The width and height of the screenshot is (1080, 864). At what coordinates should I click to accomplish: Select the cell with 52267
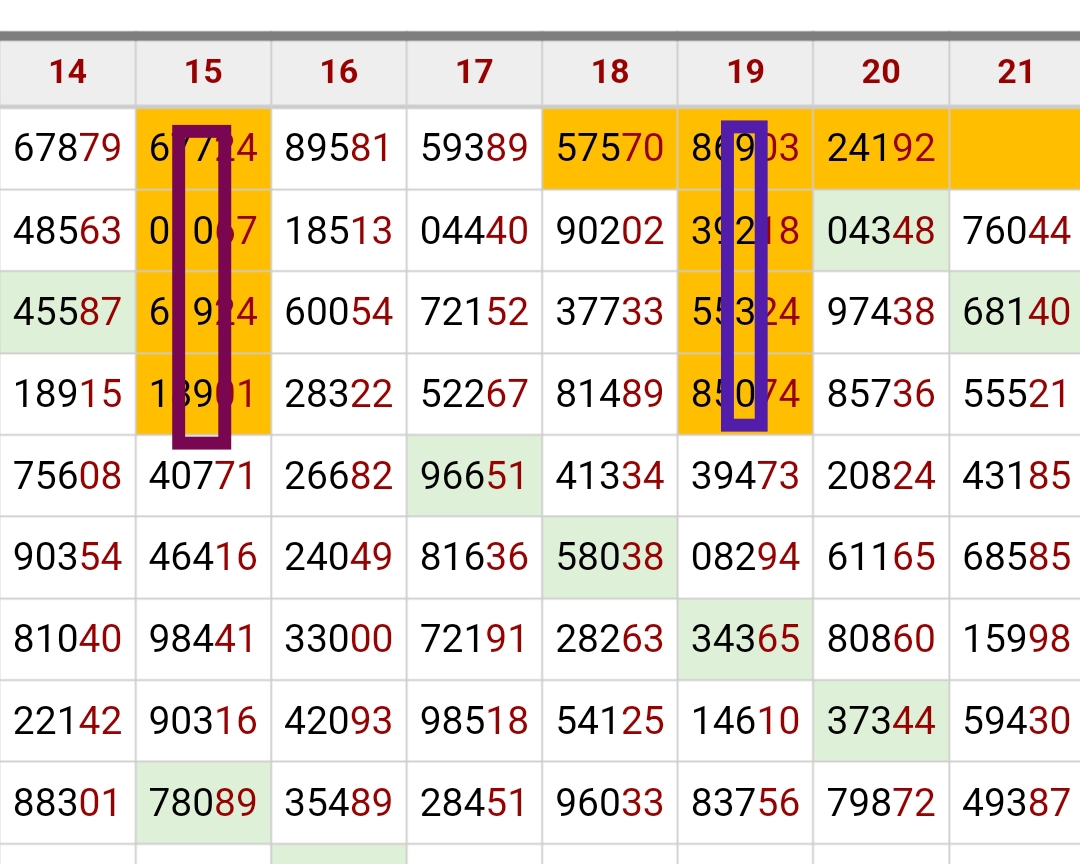click(x=475, y=394)
